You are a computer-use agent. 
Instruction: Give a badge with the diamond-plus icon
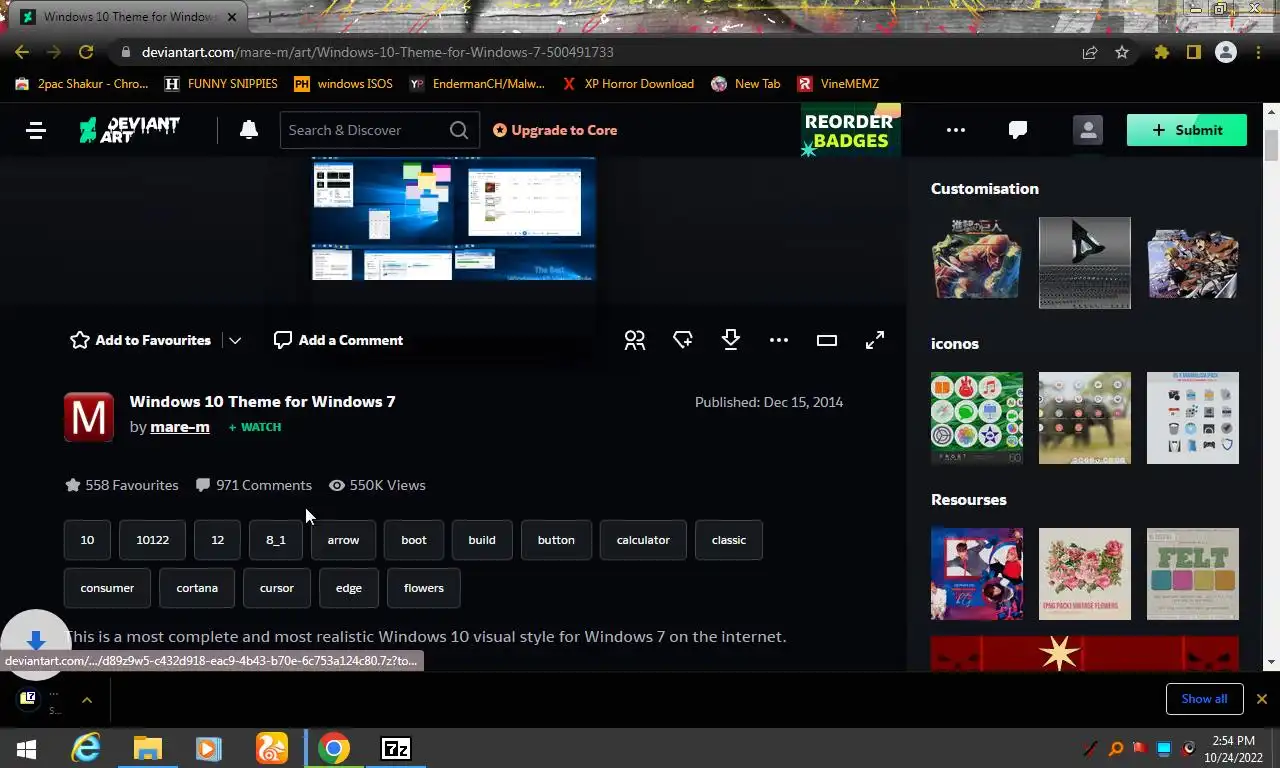click(x=683, y=340)
